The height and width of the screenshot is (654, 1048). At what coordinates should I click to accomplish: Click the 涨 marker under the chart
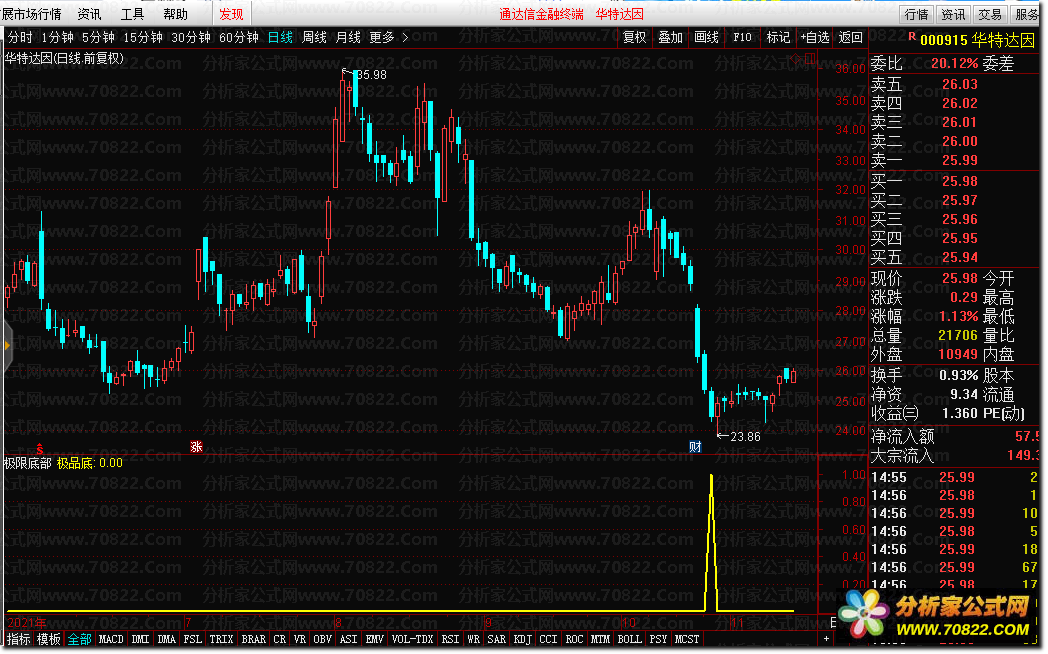[196, 446]
